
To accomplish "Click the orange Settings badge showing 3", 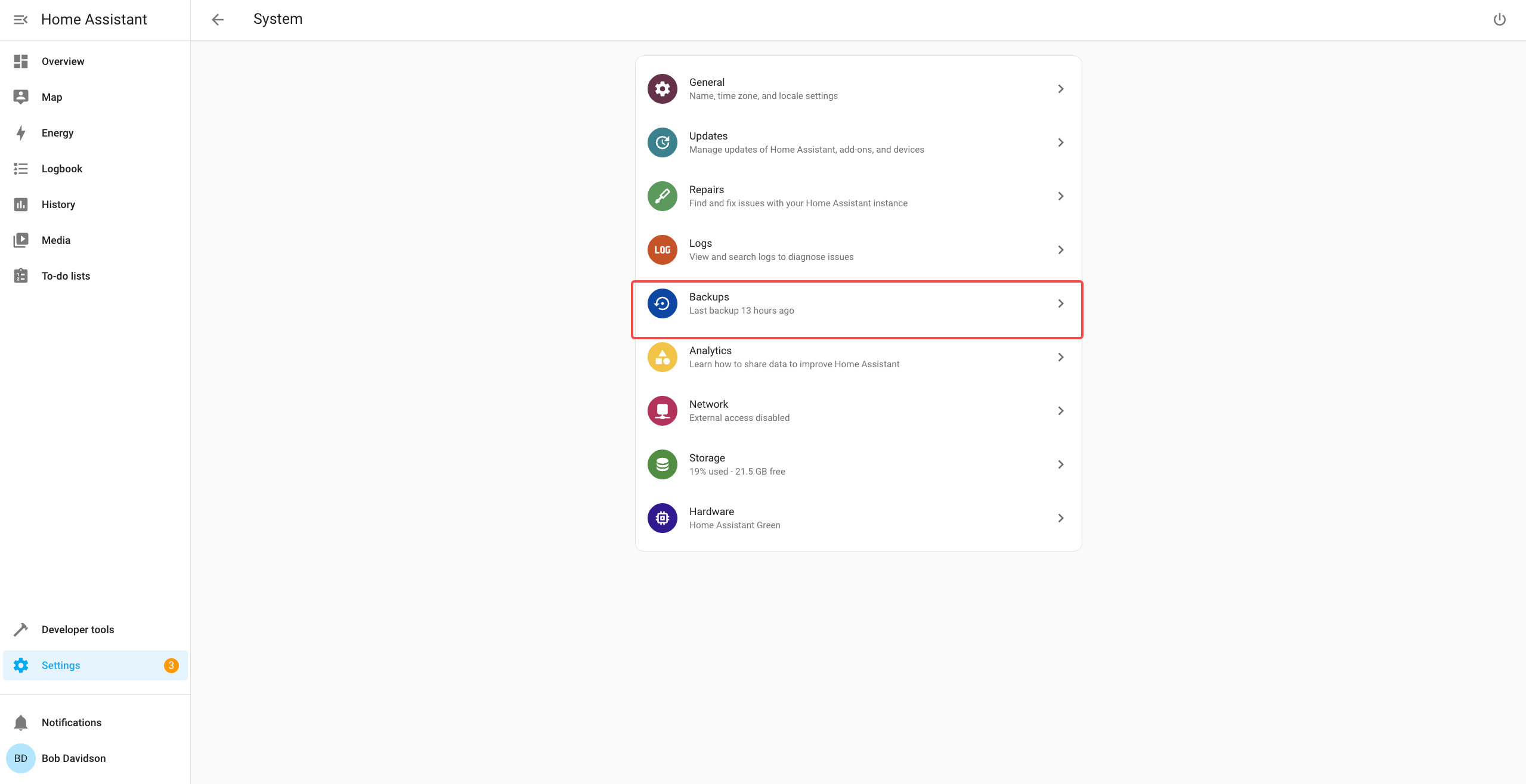I will tap(171, 665).
